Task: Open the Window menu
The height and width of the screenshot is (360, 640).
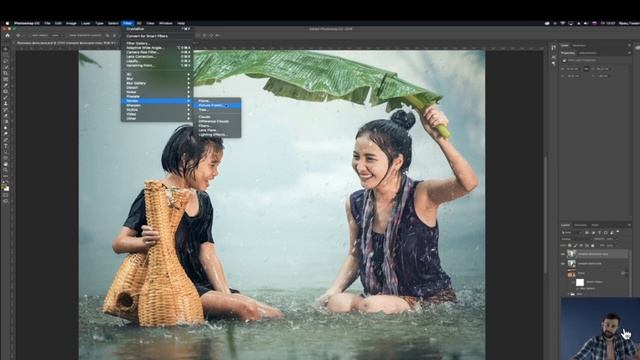Action: coord(165,23)
